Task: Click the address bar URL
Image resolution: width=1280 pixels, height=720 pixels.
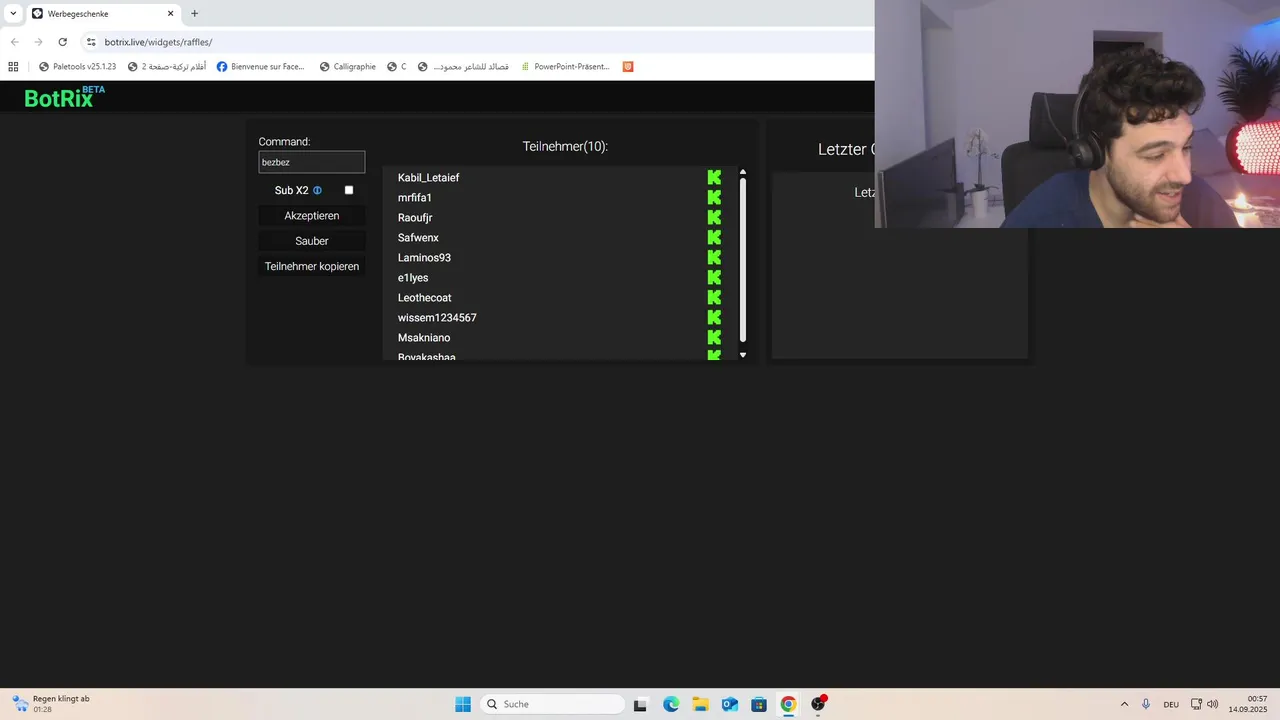Action: click(158, 42)
